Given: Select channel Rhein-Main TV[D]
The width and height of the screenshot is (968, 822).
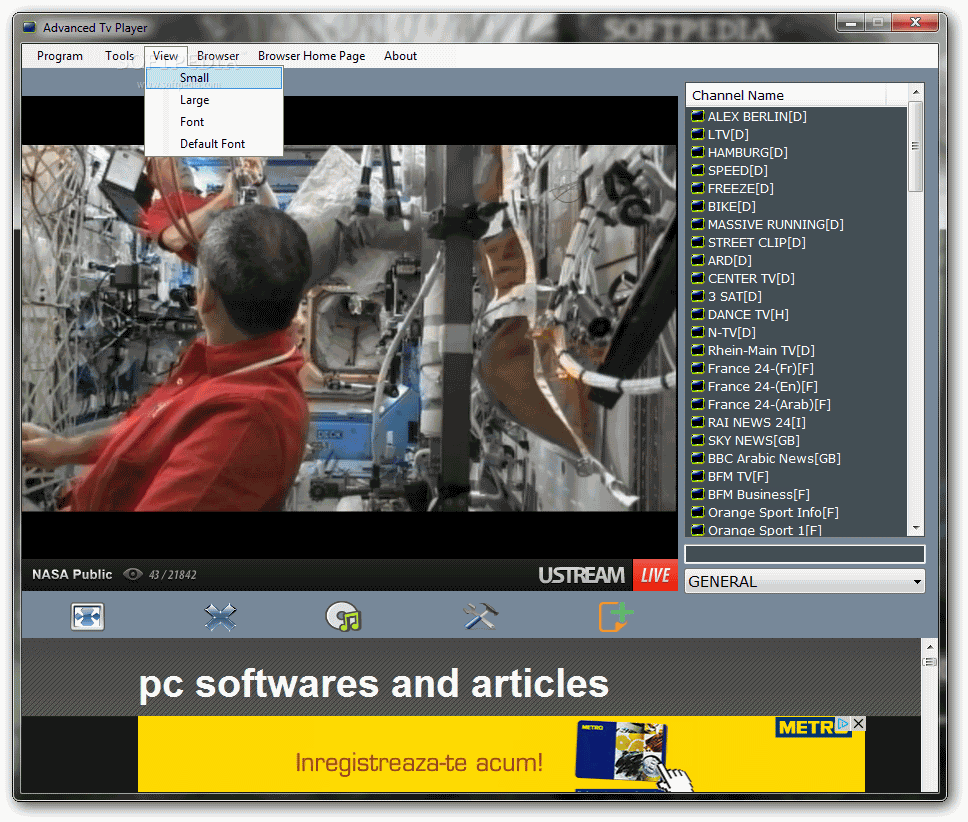Looking at the screenshot, I should (761, 351).
